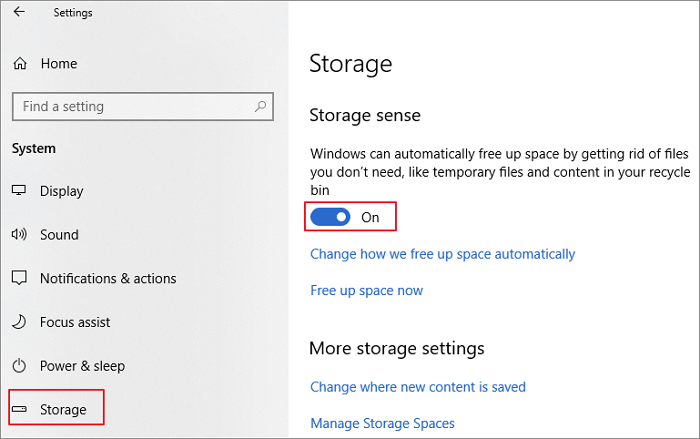
Task: Open Change where new content is saved
Action: (x=417, y=386)
